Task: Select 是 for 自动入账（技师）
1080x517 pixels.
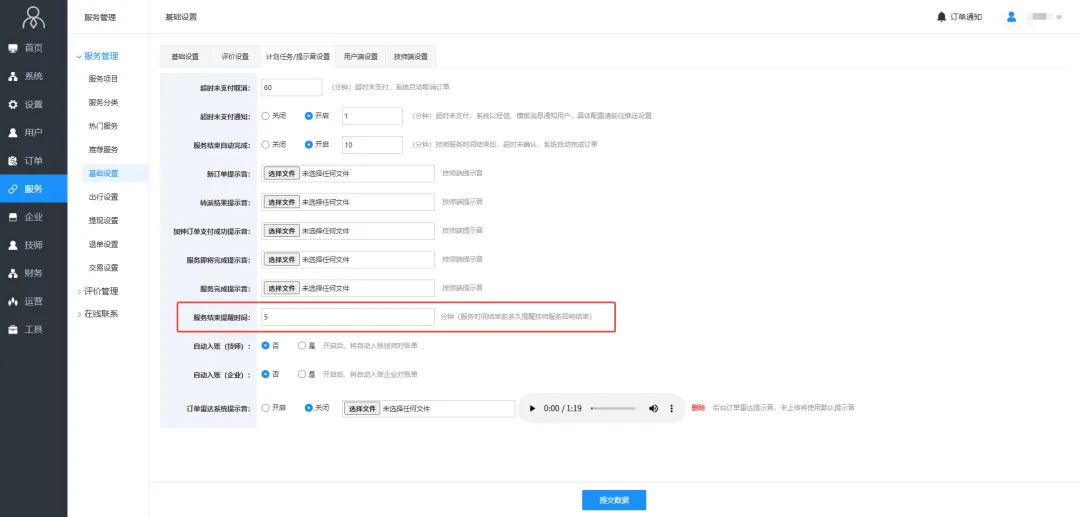Action: click(302, 345)
